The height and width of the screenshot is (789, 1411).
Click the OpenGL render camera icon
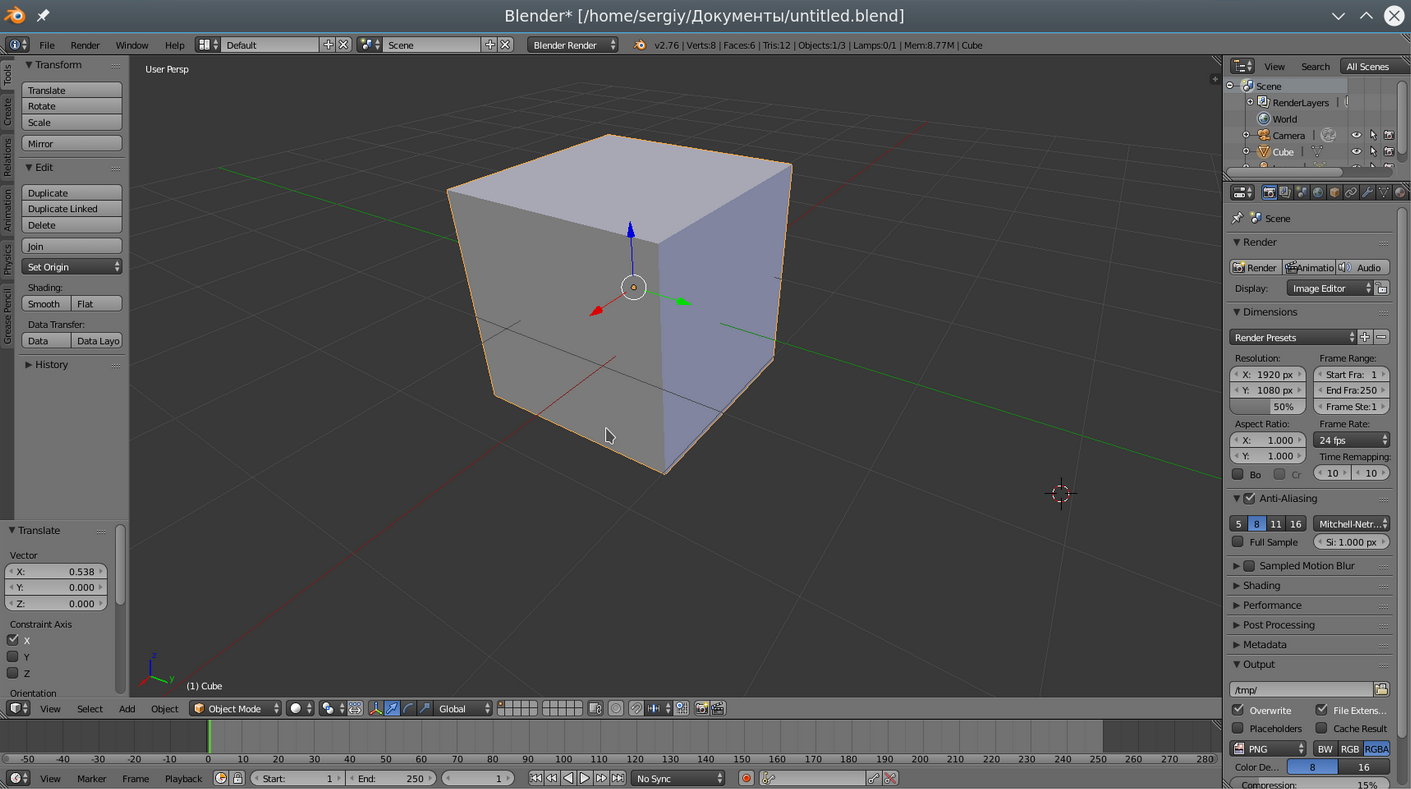tap(702, 709)
